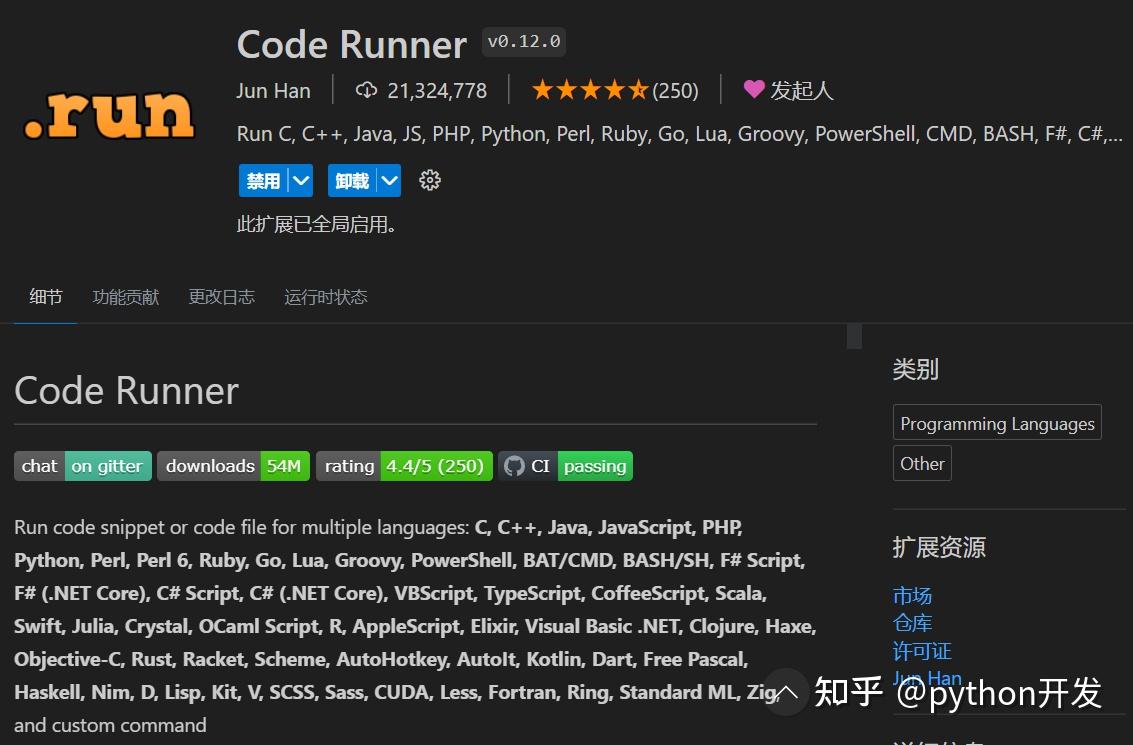Screen dimensions: 1133x745
Task: Click the Jun Han publisher name
Action: tap(273, 89)
